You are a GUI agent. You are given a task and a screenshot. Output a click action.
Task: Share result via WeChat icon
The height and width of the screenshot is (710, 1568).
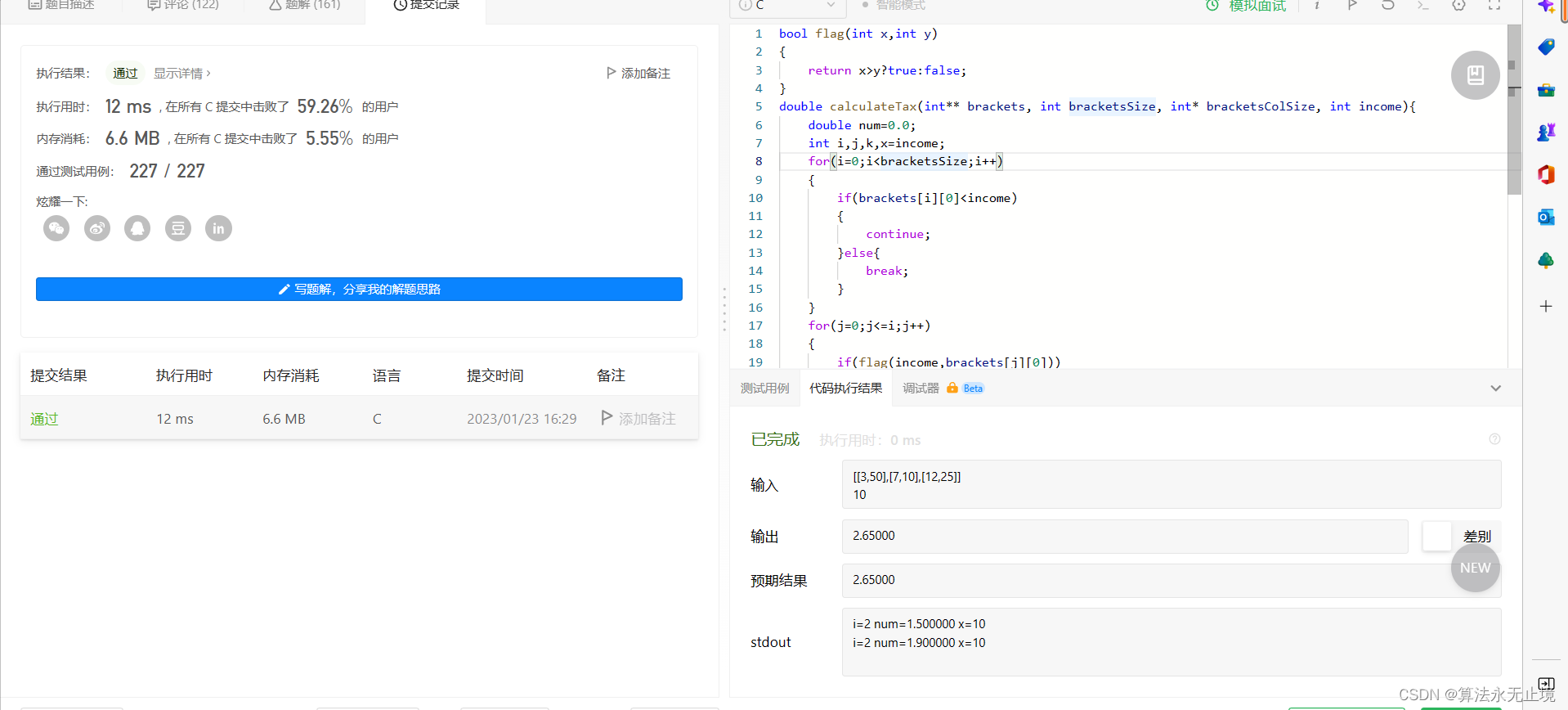[x=56, y=228]
